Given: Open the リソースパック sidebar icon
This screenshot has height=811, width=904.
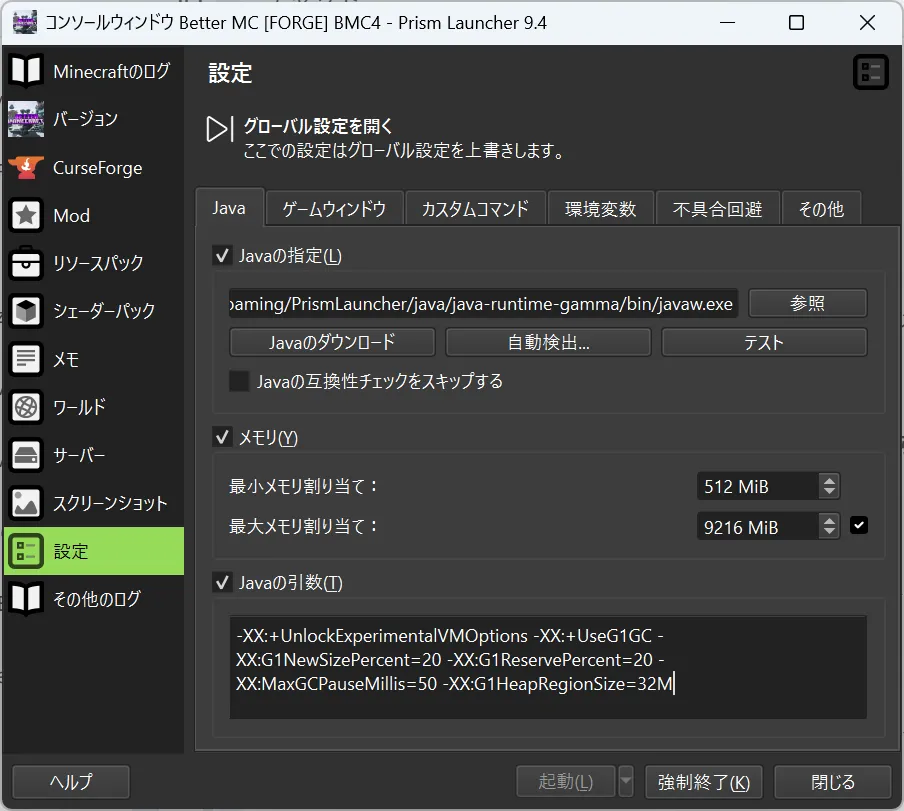Looking at the screenshot, I should [x=27, y=263].
